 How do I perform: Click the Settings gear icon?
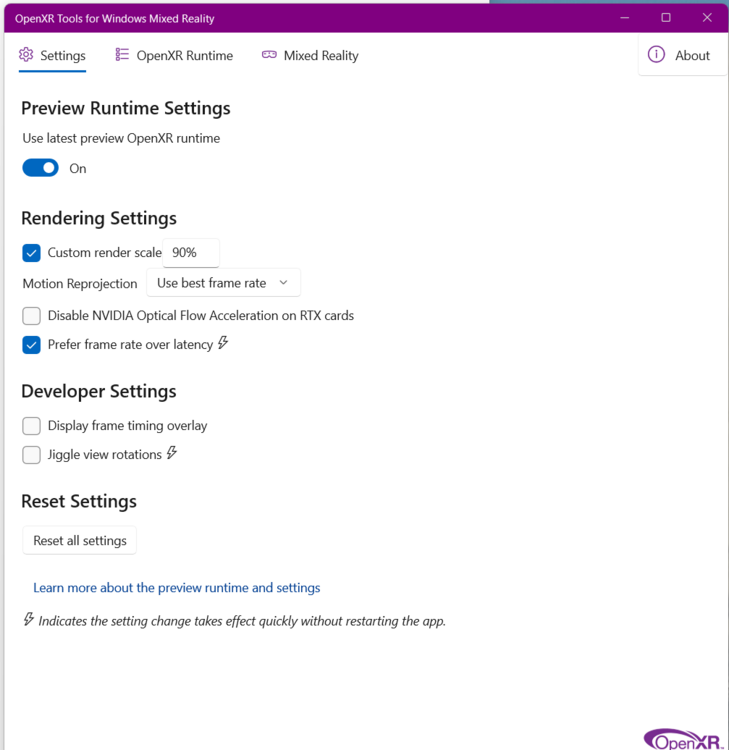pyautogui.click(x=26, y=55)
